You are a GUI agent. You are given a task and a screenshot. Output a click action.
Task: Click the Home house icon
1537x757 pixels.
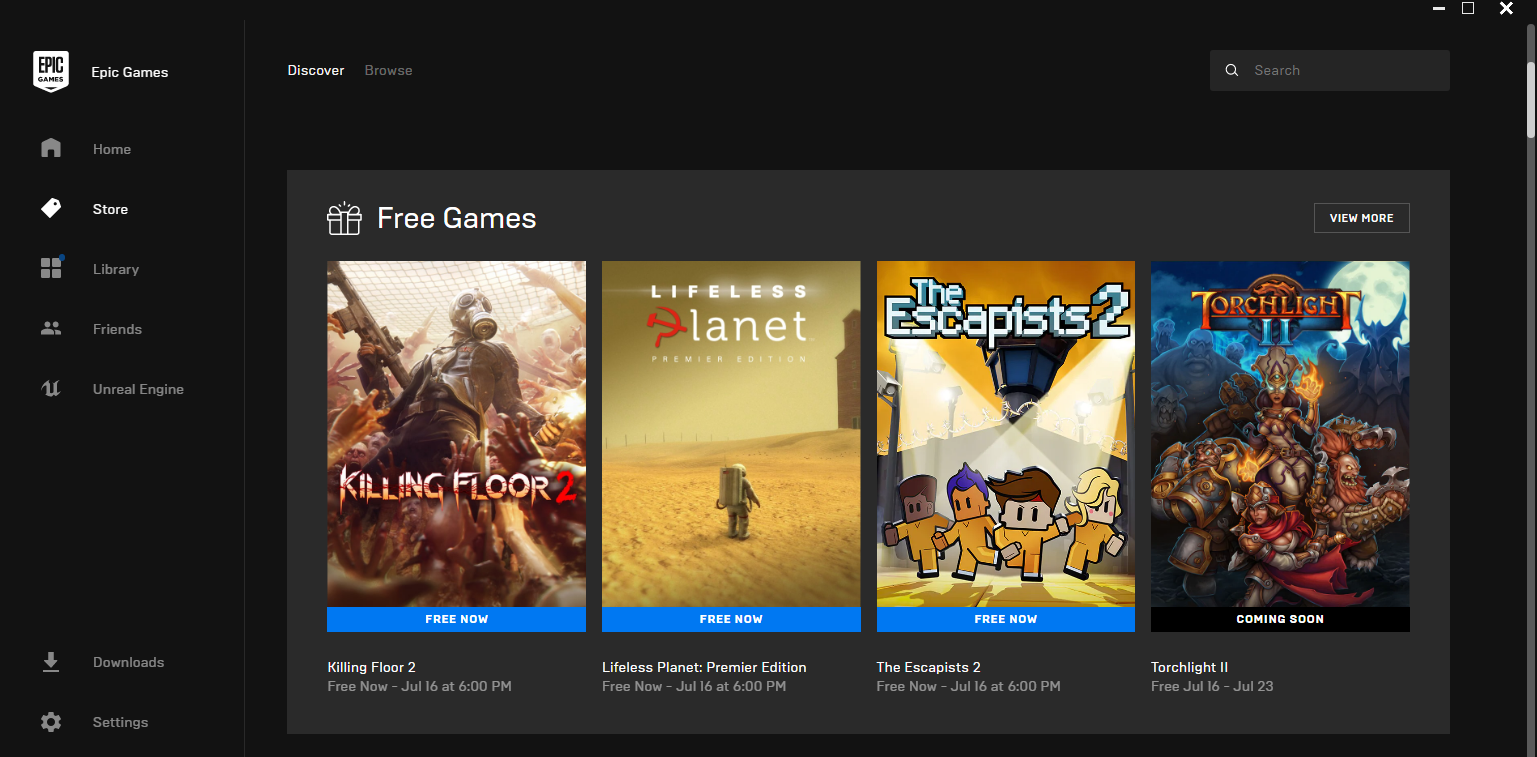(x=51, y=148)
